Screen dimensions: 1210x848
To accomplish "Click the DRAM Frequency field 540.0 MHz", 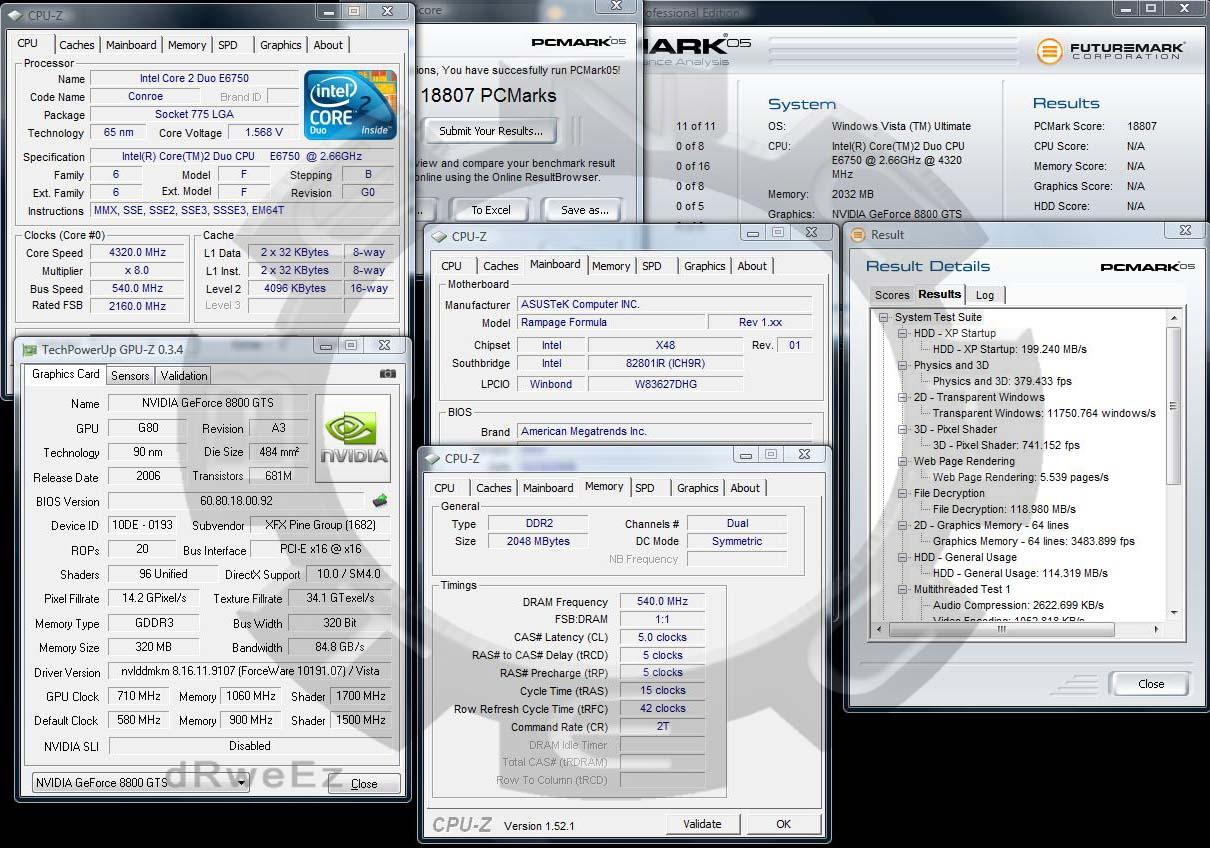I will coord(662,602).
